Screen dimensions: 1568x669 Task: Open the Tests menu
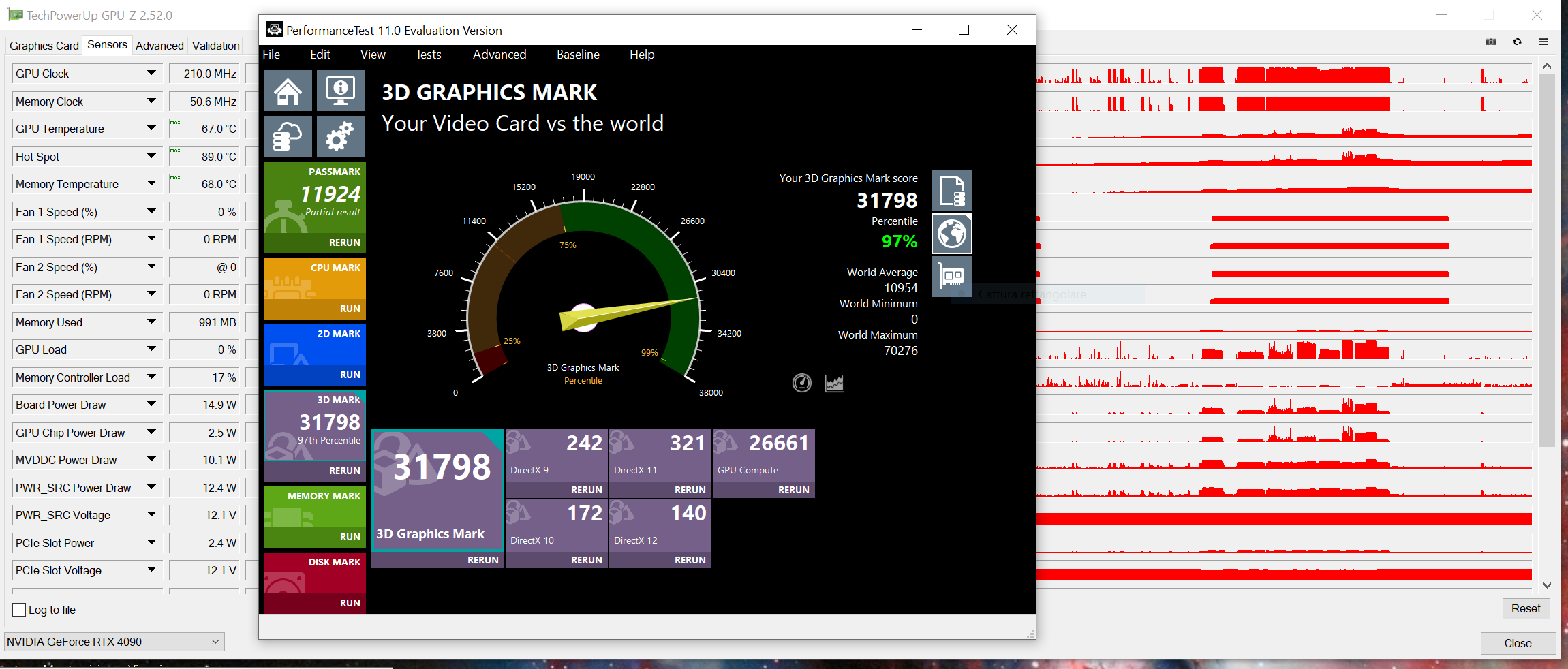coord(428,55)
